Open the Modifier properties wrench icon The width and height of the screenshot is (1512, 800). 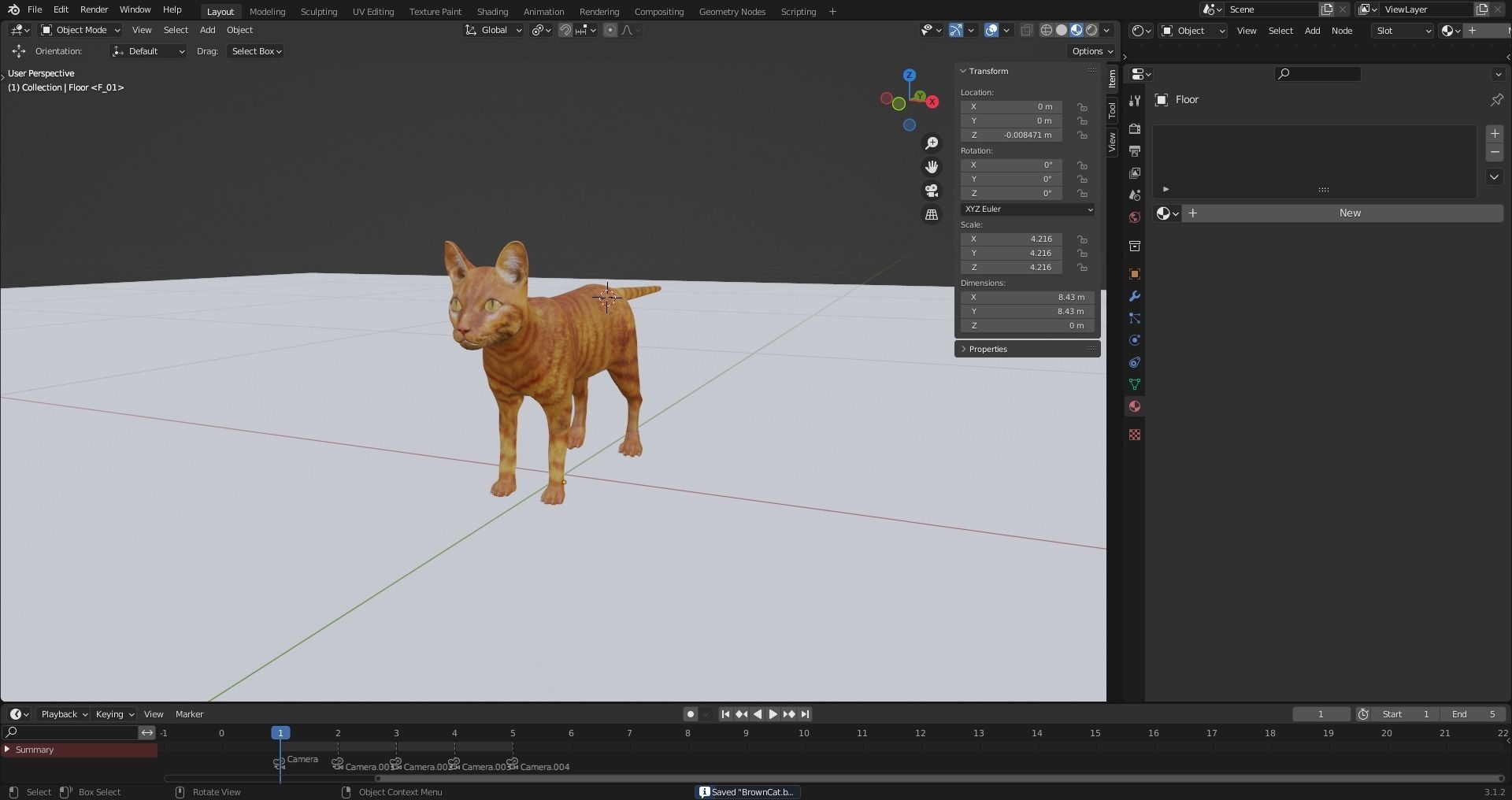[1135, 296]
